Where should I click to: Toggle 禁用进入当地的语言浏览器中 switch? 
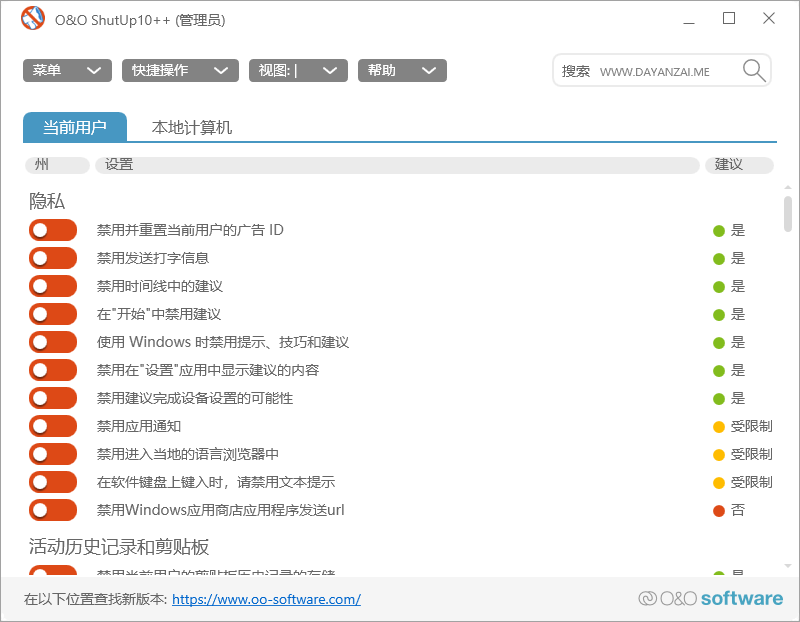[x=53, y=455]
